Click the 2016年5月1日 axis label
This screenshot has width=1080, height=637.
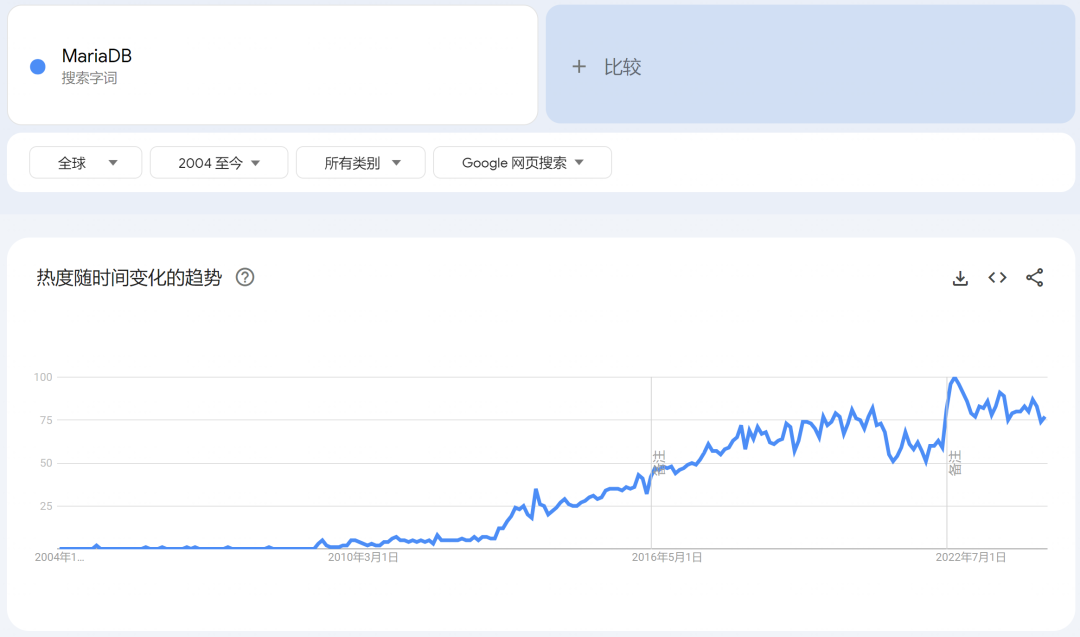pos(667,557)
